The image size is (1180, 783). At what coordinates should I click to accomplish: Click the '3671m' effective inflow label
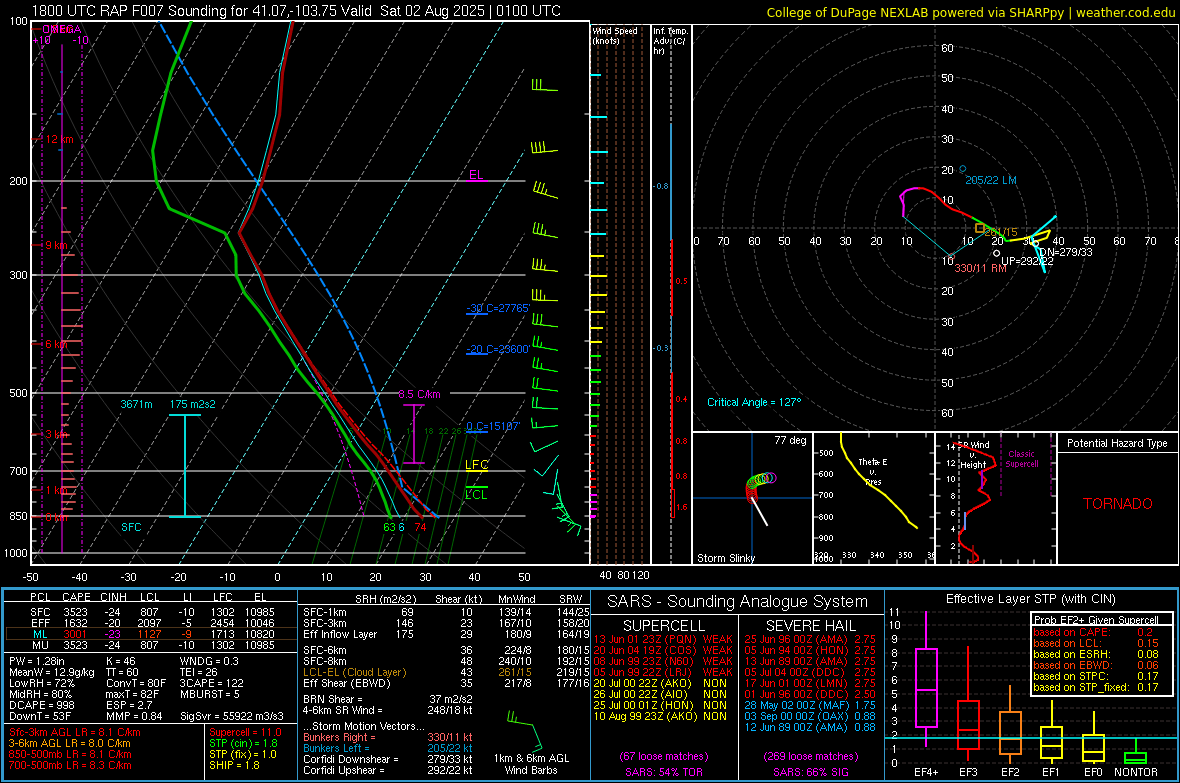tap(136, 404)
